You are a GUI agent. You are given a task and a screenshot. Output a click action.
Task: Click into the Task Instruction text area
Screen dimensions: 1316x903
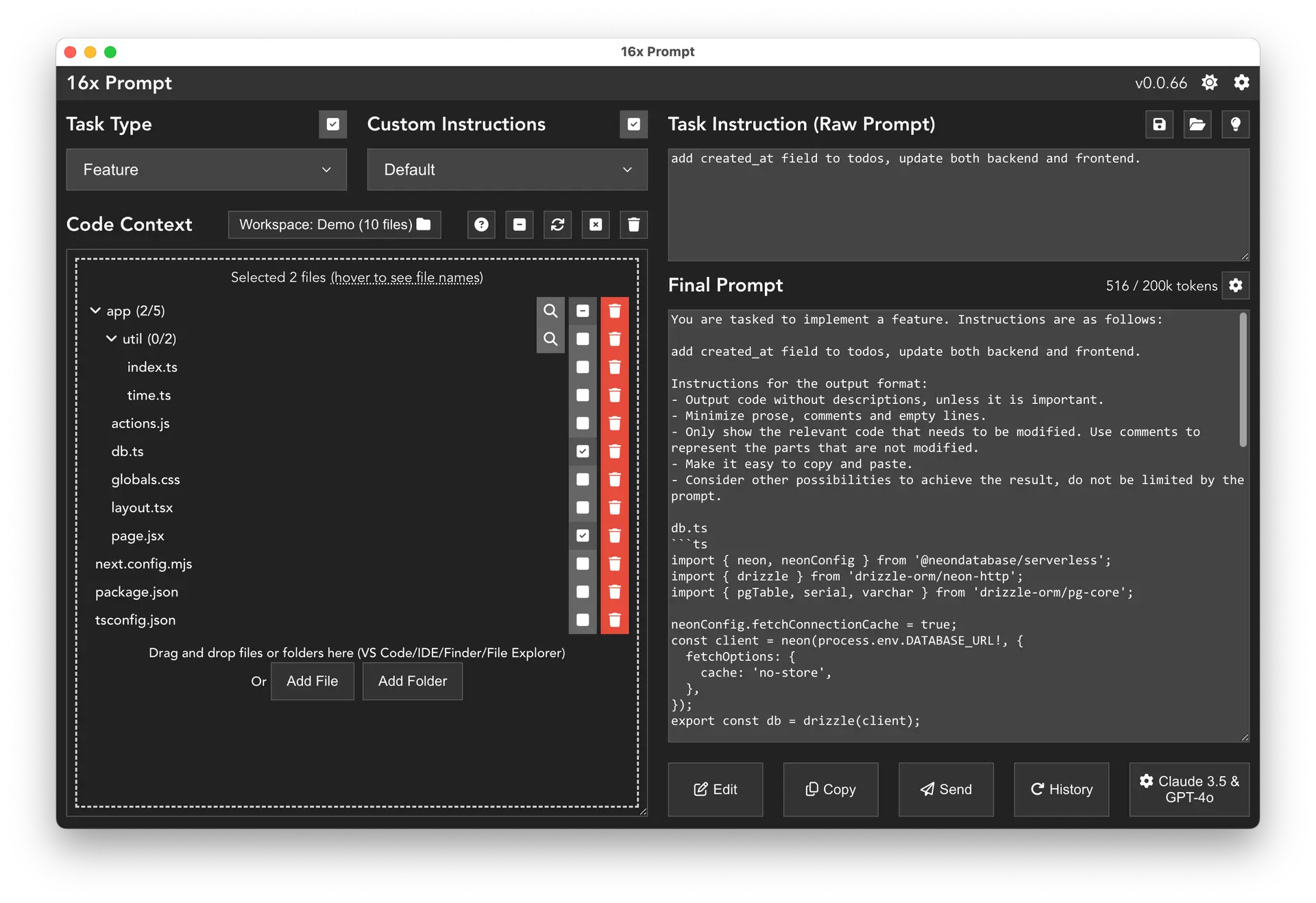pos(958,205)
